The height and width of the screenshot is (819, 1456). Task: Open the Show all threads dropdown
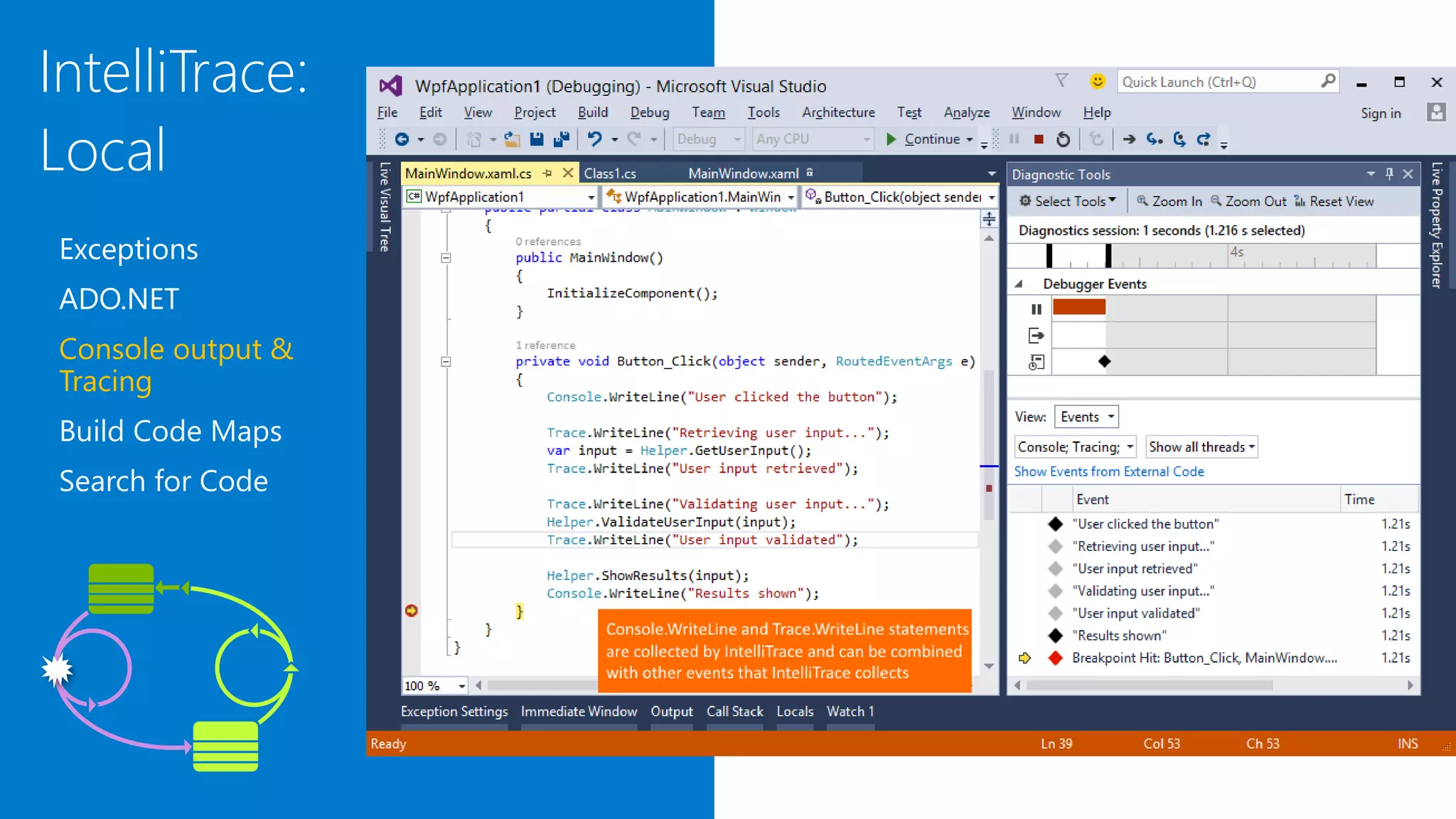pos(1201,446)
